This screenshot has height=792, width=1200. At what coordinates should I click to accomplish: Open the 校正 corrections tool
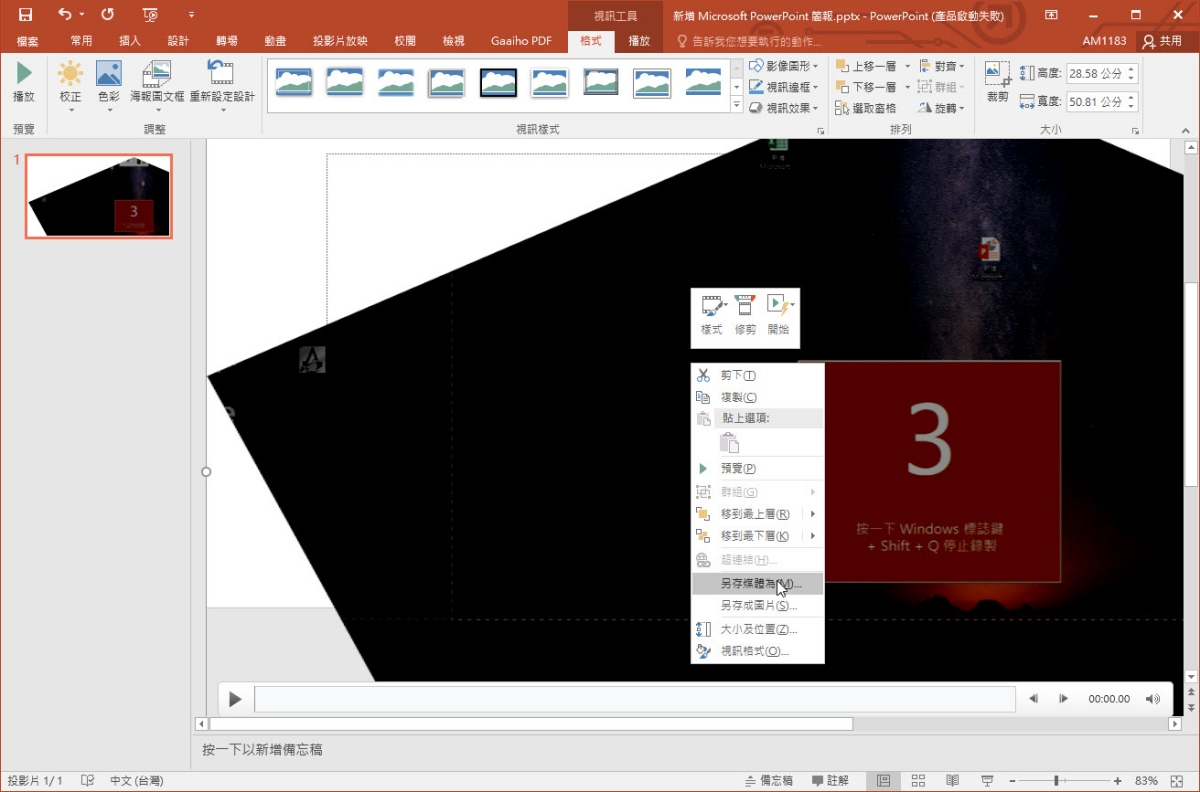pyautogui.click(x=70, y=82)
